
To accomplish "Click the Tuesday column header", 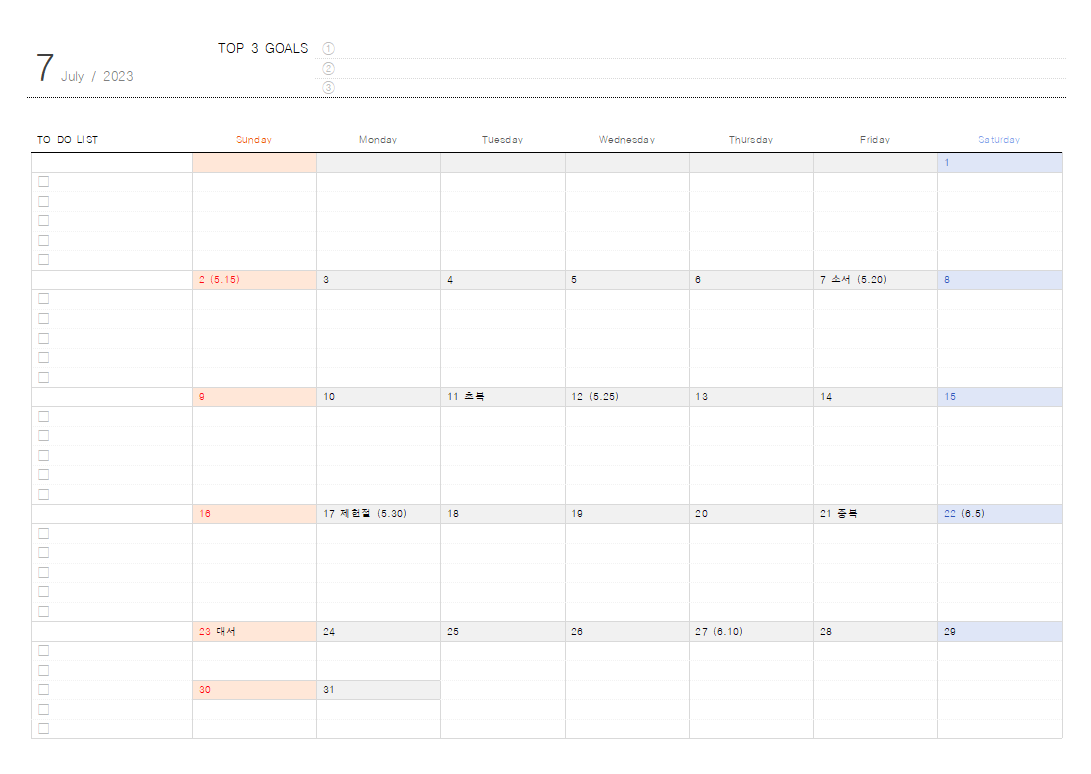I will point(502,140).
